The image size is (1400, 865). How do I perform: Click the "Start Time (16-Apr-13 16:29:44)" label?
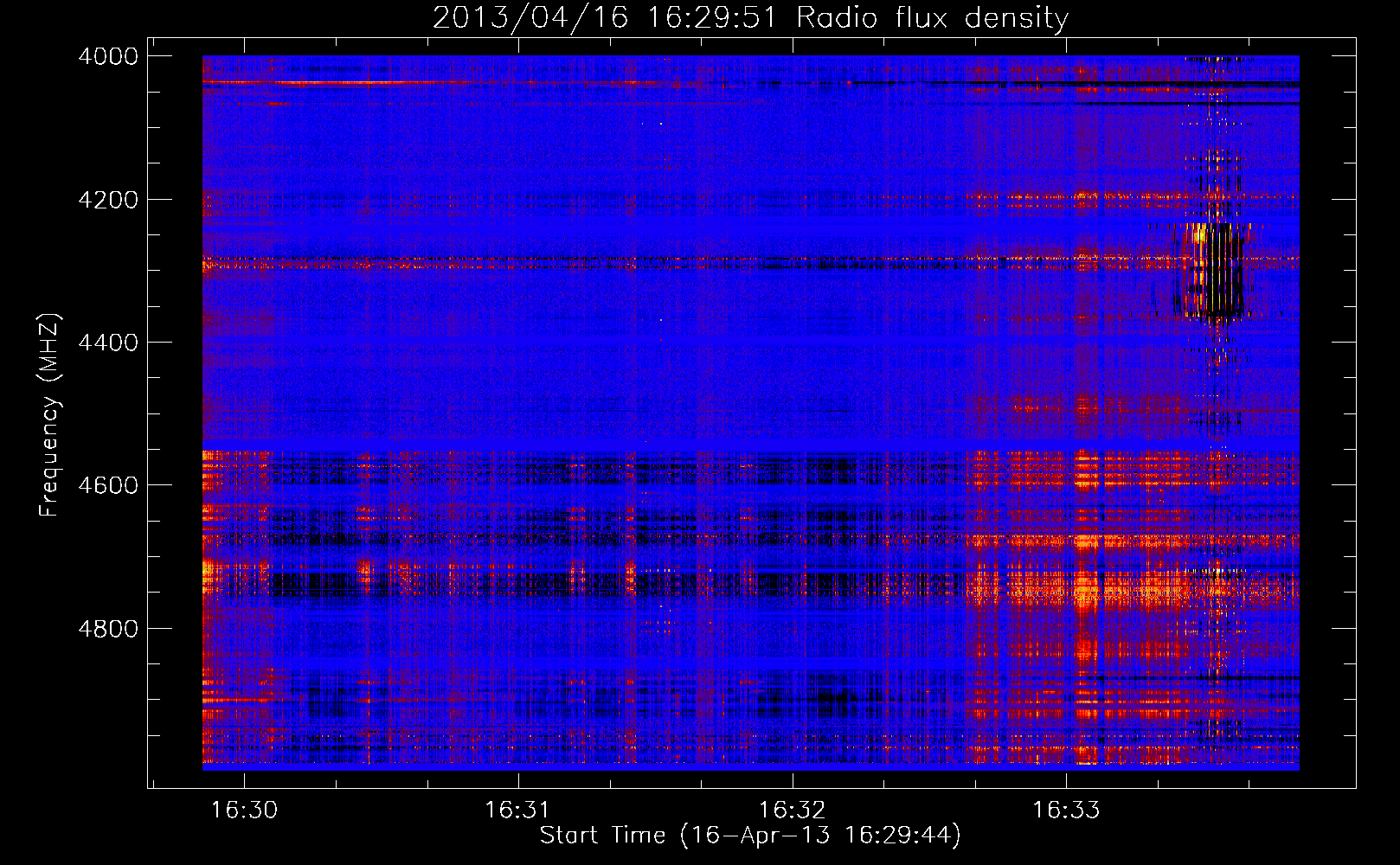pyautogui.click(x=750, y=836)
